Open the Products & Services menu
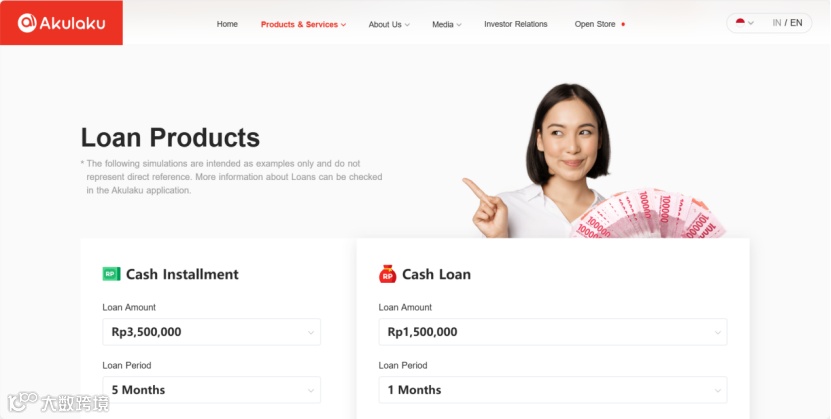Image resolution: width=831 pixels, height=419 pixels. 303,24
